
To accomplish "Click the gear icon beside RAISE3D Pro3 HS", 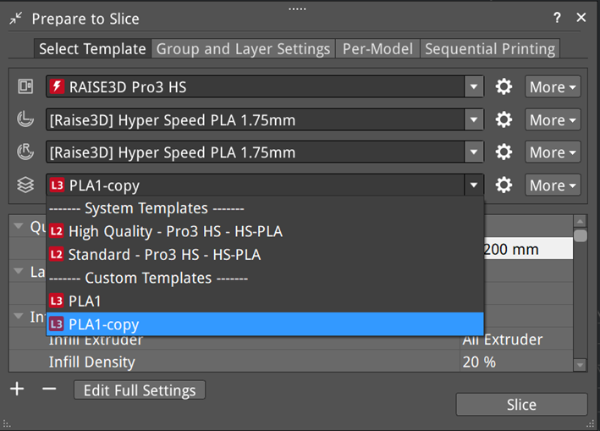I will pos(504,87).
